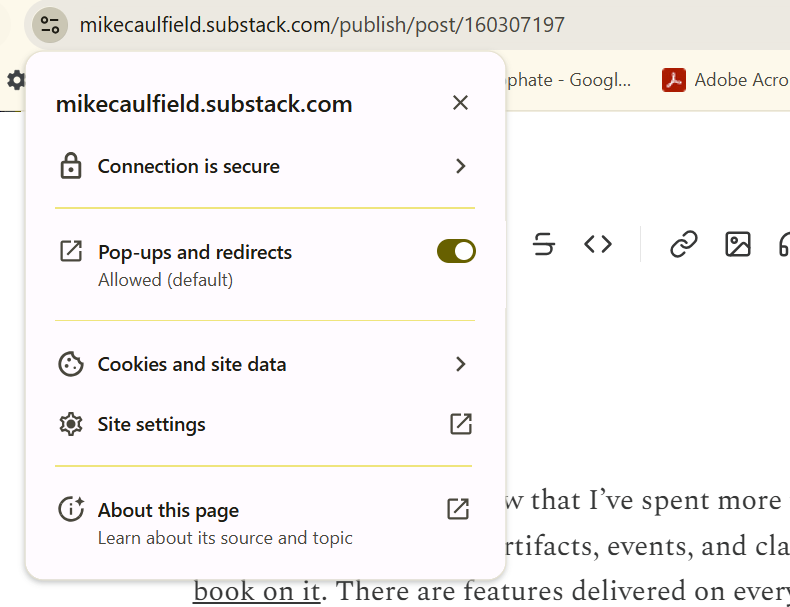Open Connection is secure details
The height and width of the screenshot is (607, 790).
(265, 166)
